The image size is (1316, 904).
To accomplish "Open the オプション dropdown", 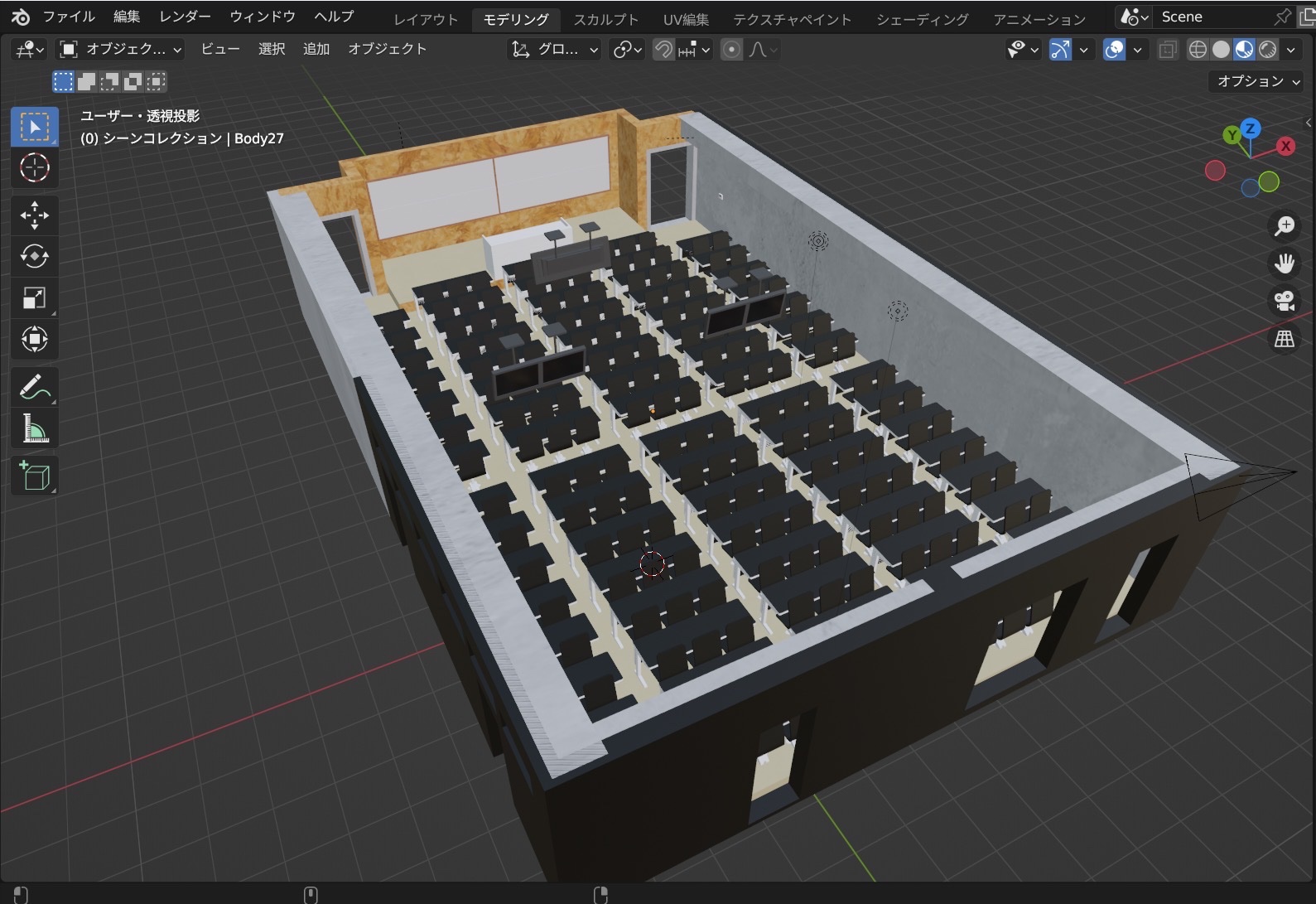I will (1256, 81).
